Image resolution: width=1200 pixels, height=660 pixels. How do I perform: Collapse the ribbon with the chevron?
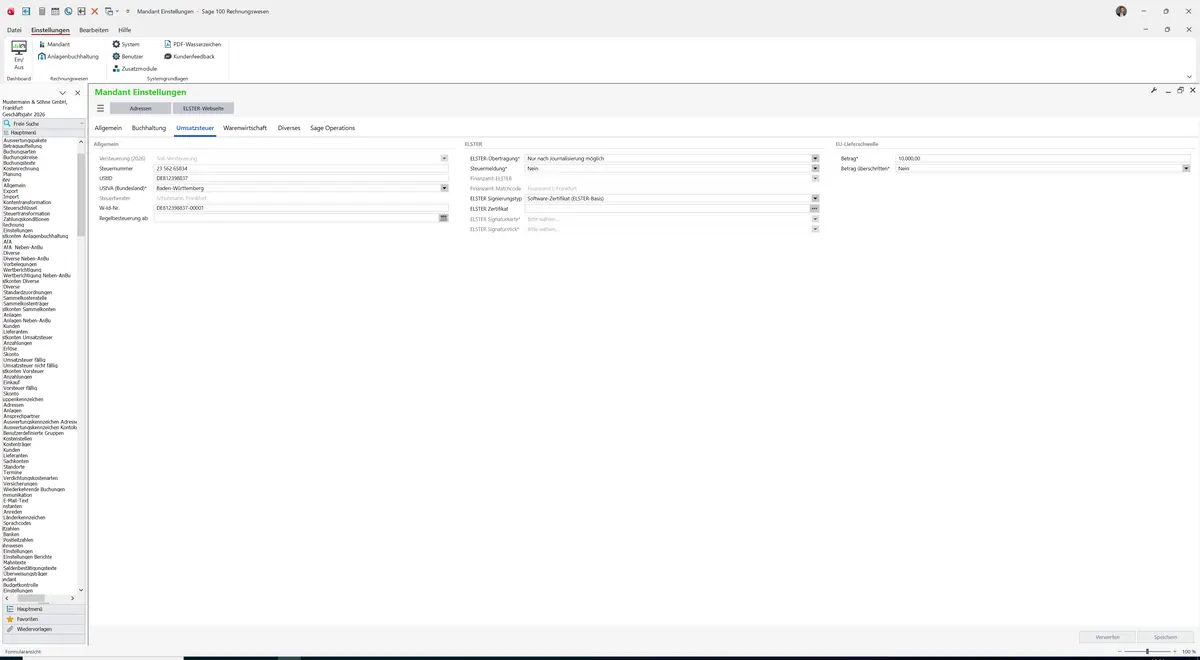(1189, 76)
